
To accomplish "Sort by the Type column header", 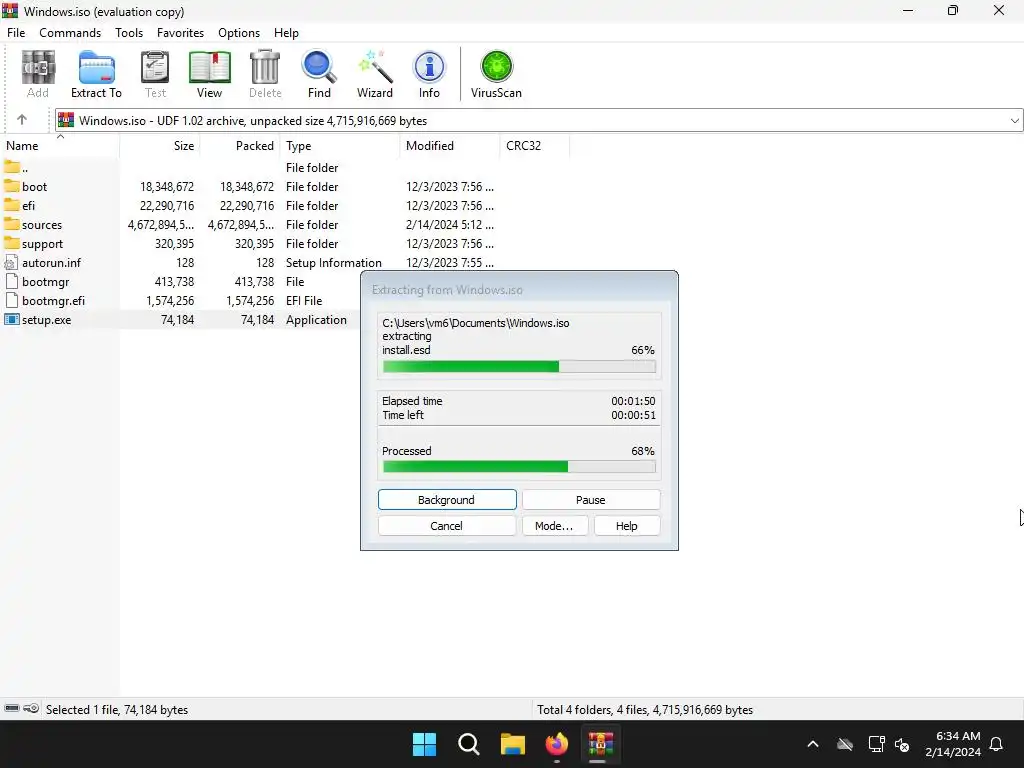I will (x=340, y=146).
